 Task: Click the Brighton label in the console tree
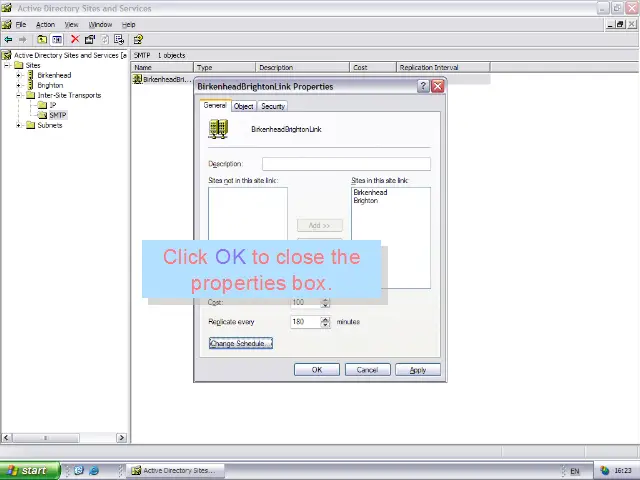click(50, 85)
